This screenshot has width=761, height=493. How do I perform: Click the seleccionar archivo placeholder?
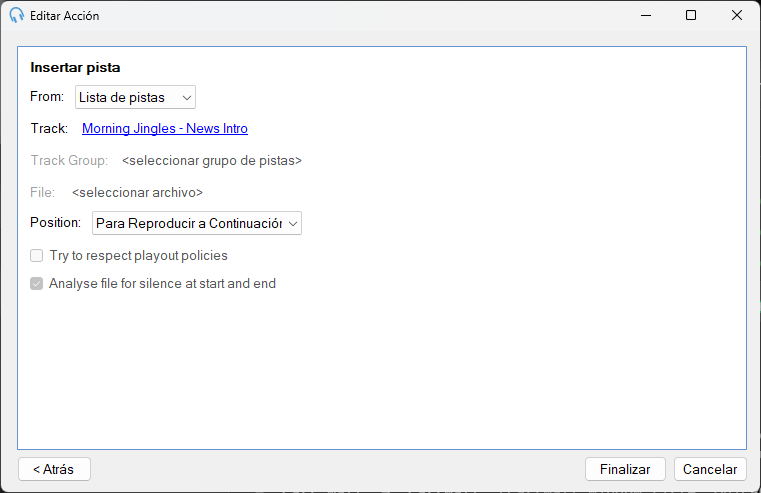click(137, 193)
